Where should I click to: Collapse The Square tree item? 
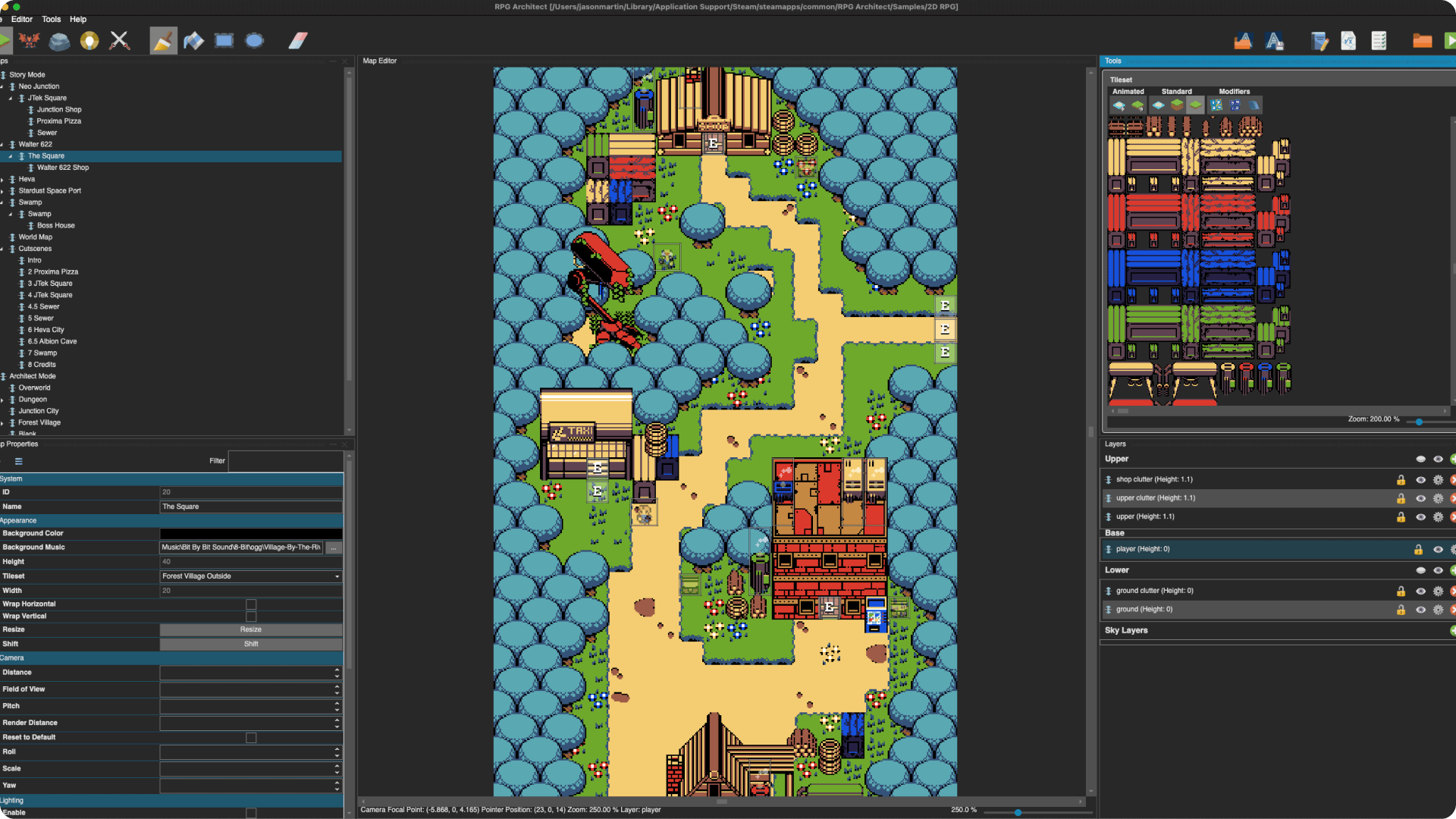click(9, 156)
